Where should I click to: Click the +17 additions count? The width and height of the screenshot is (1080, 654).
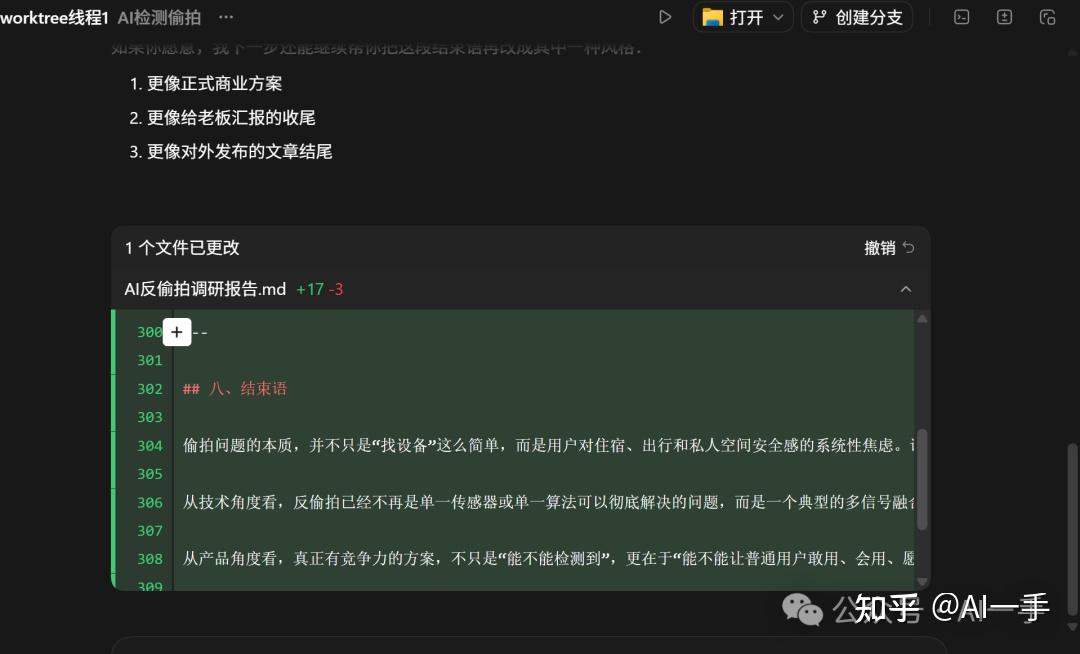309,289
